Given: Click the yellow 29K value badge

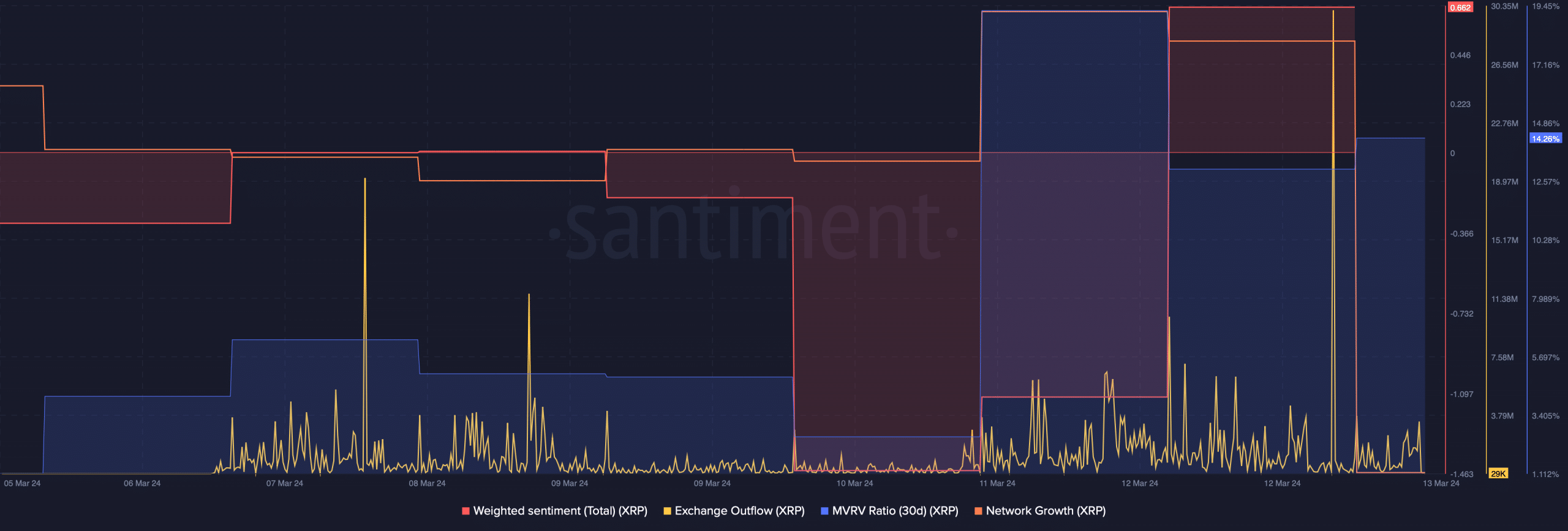Looking at the screenshot, I should tap(1498, 473).
